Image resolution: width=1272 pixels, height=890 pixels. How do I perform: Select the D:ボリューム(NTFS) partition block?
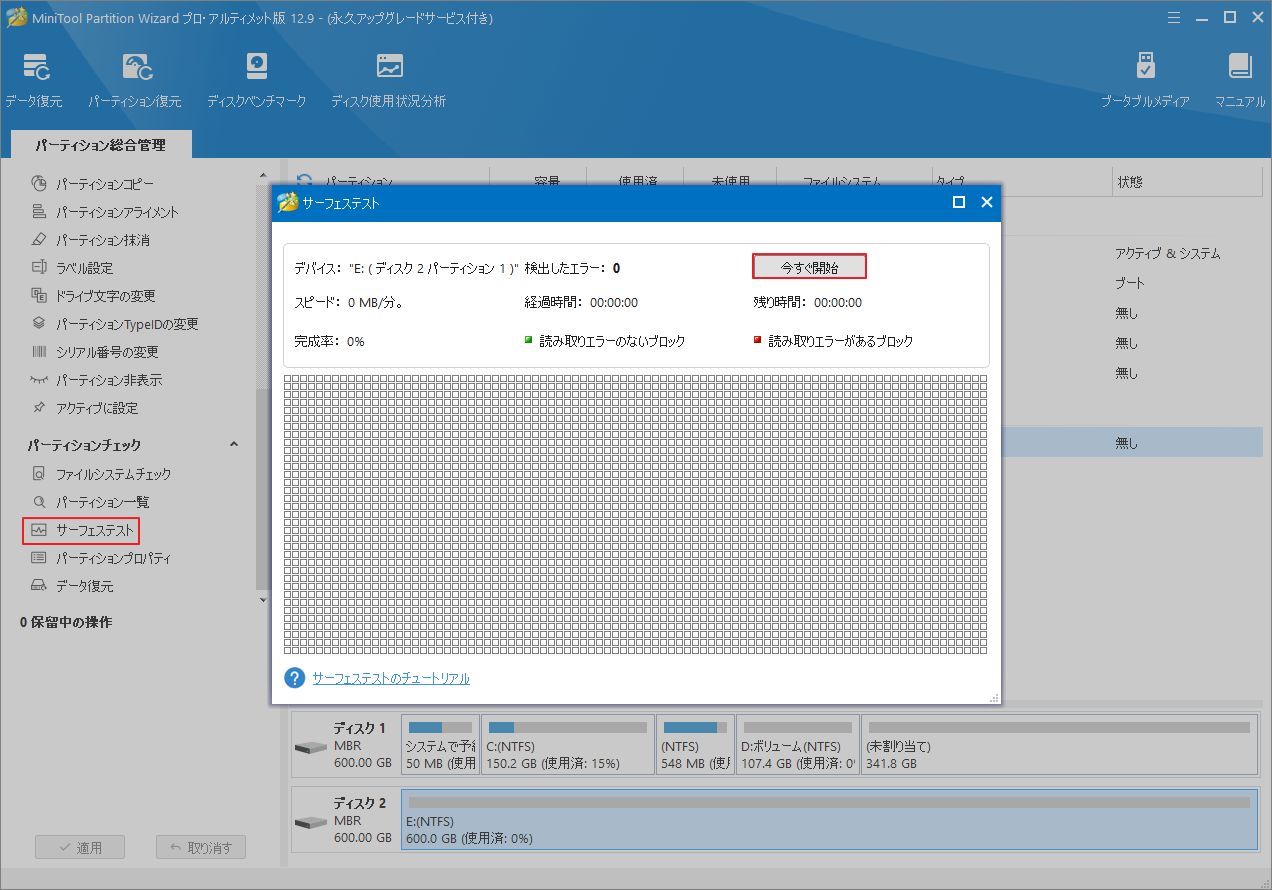[x=799, y=745]
